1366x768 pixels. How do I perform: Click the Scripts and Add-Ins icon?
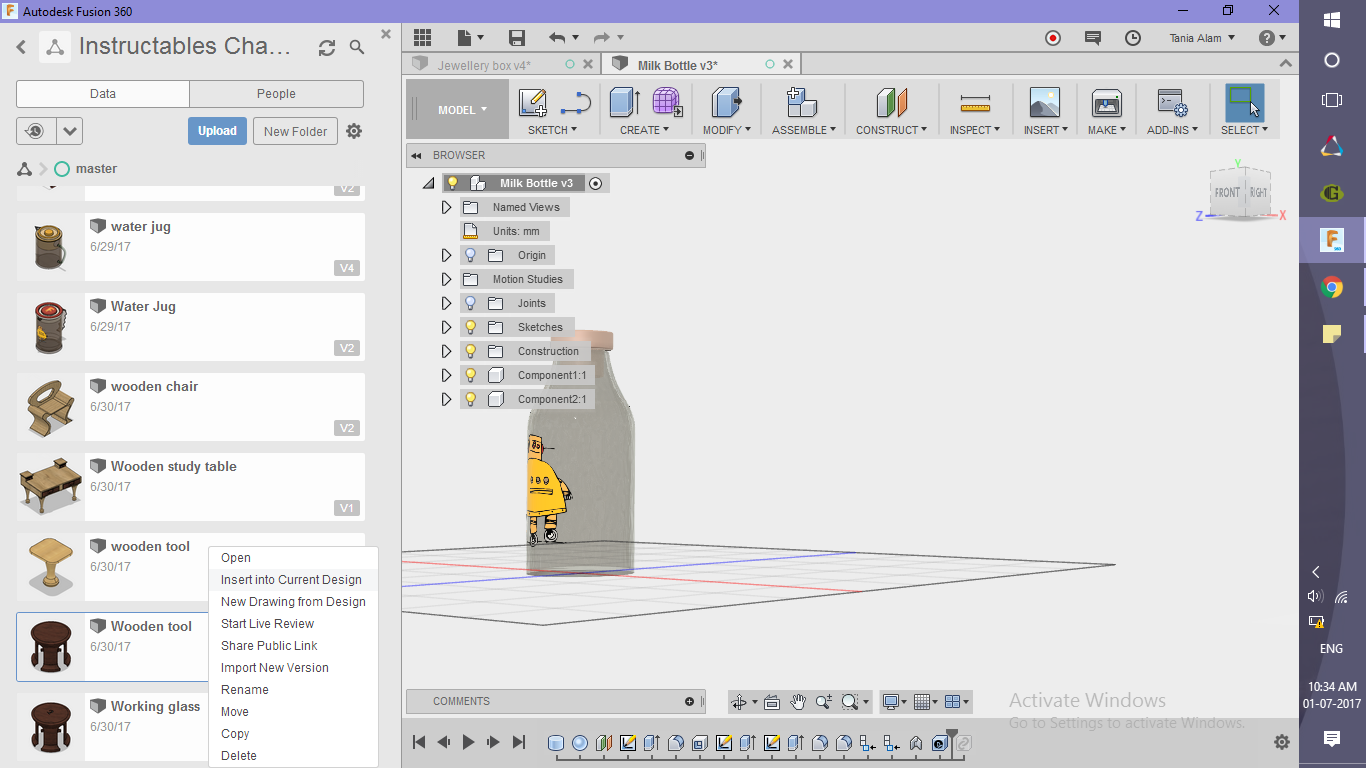point(1172,103)
